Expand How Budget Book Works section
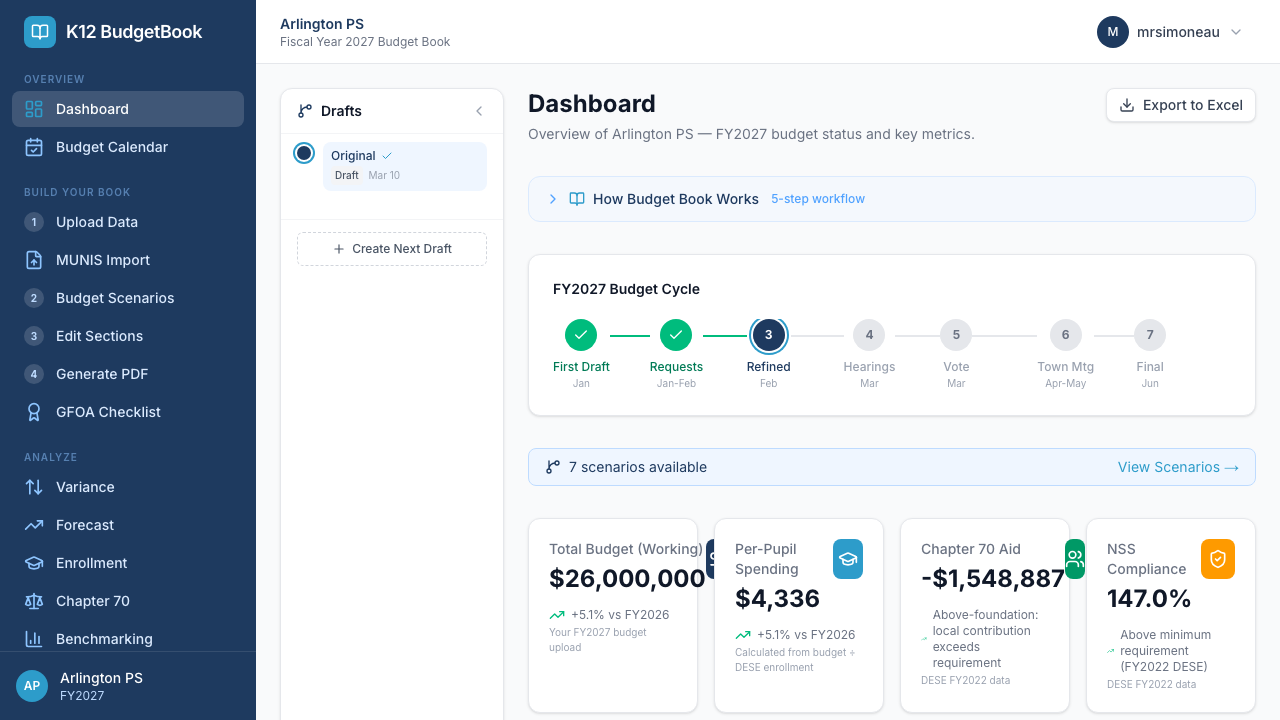 pyautogui.click(x=553, y=199)
